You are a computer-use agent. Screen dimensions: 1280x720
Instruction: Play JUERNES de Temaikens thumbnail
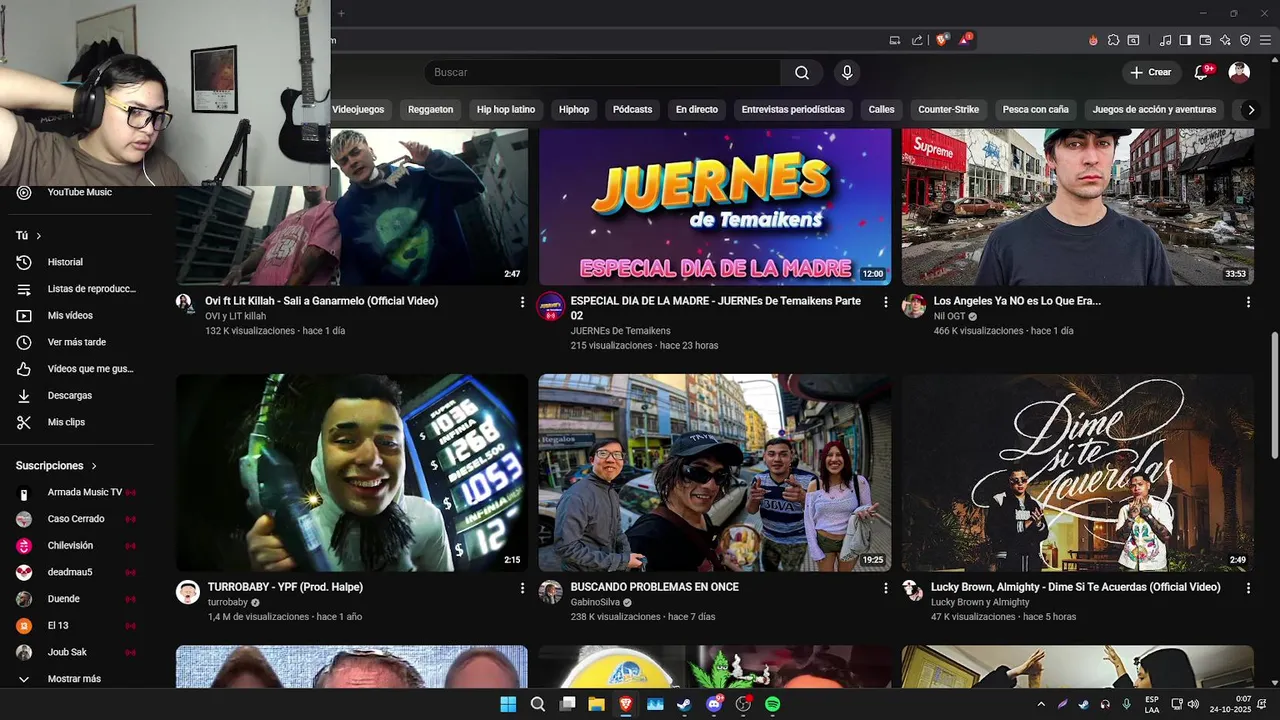pyautogui.click(x=715, y=207)
